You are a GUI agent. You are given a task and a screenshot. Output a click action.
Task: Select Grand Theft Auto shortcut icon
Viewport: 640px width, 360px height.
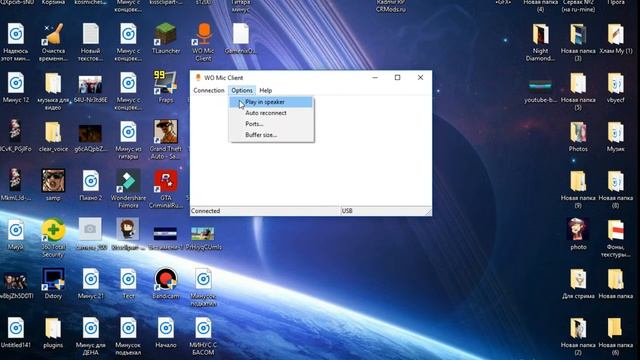pyautogui.click(x=166, y=140)
